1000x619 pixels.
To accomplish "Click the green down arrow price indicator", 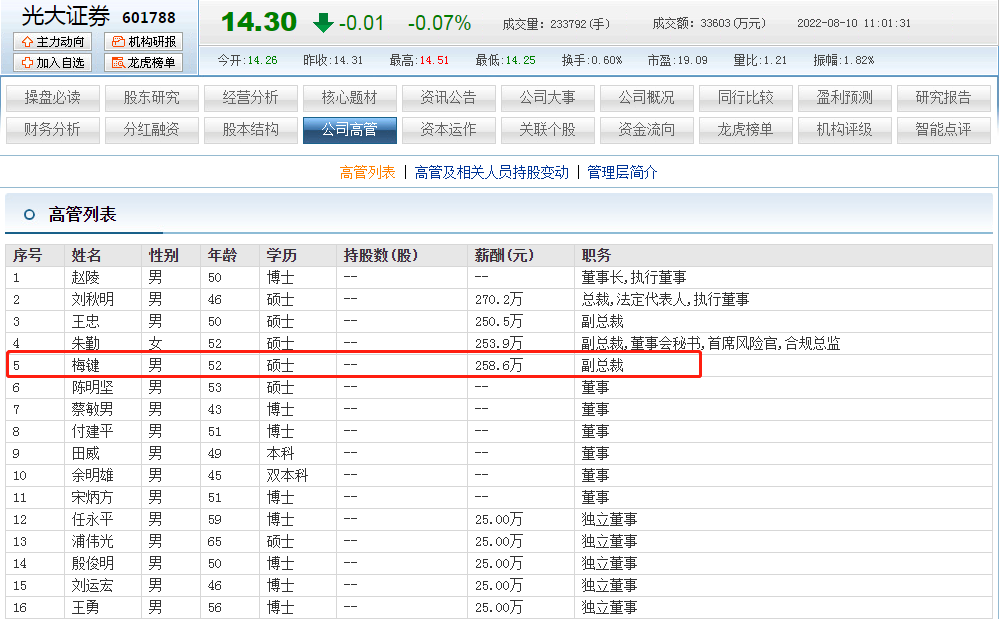I will [x=323, y=23].
